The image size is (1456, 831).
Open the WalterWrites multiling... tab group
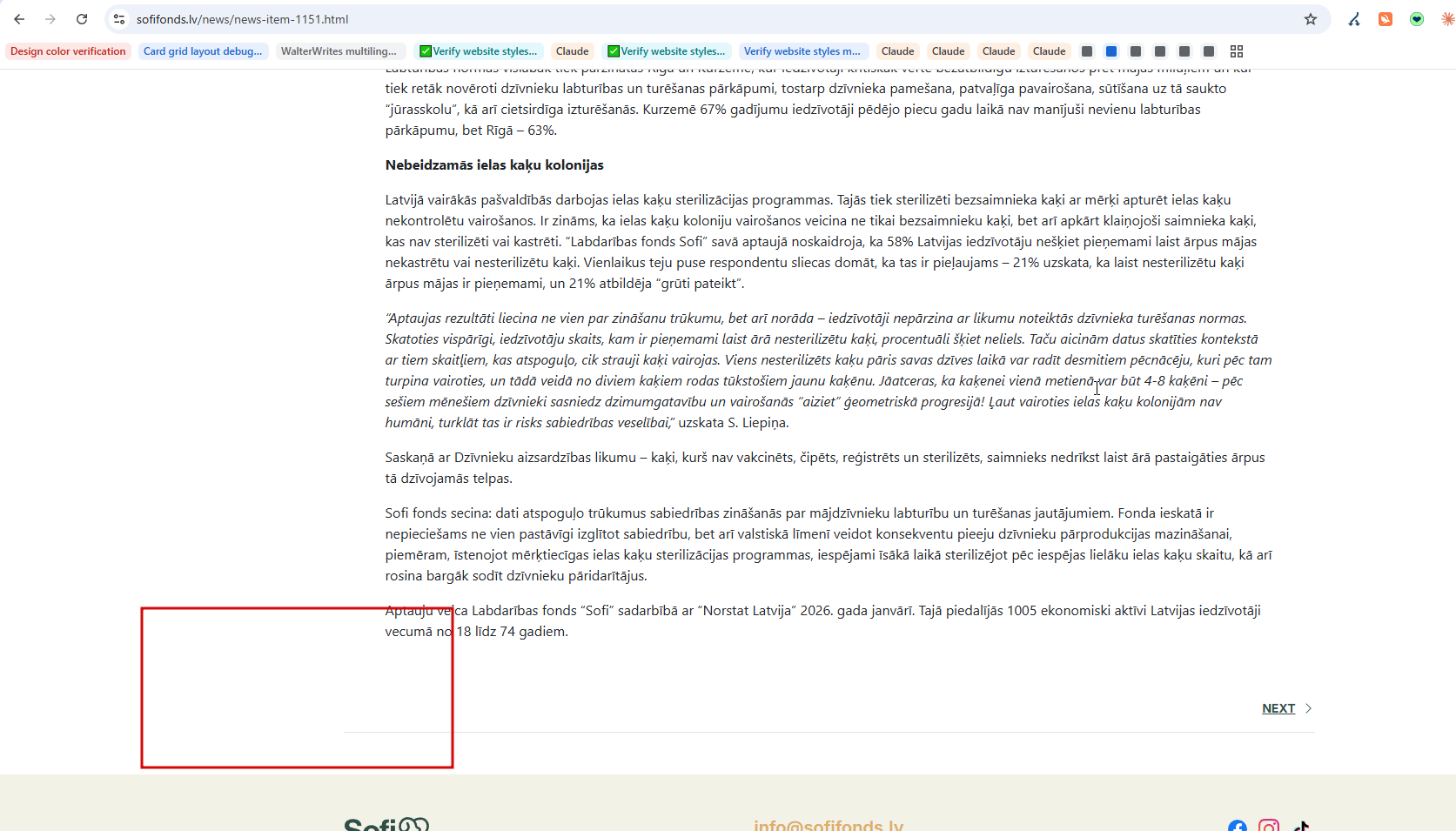coord(339,51)
